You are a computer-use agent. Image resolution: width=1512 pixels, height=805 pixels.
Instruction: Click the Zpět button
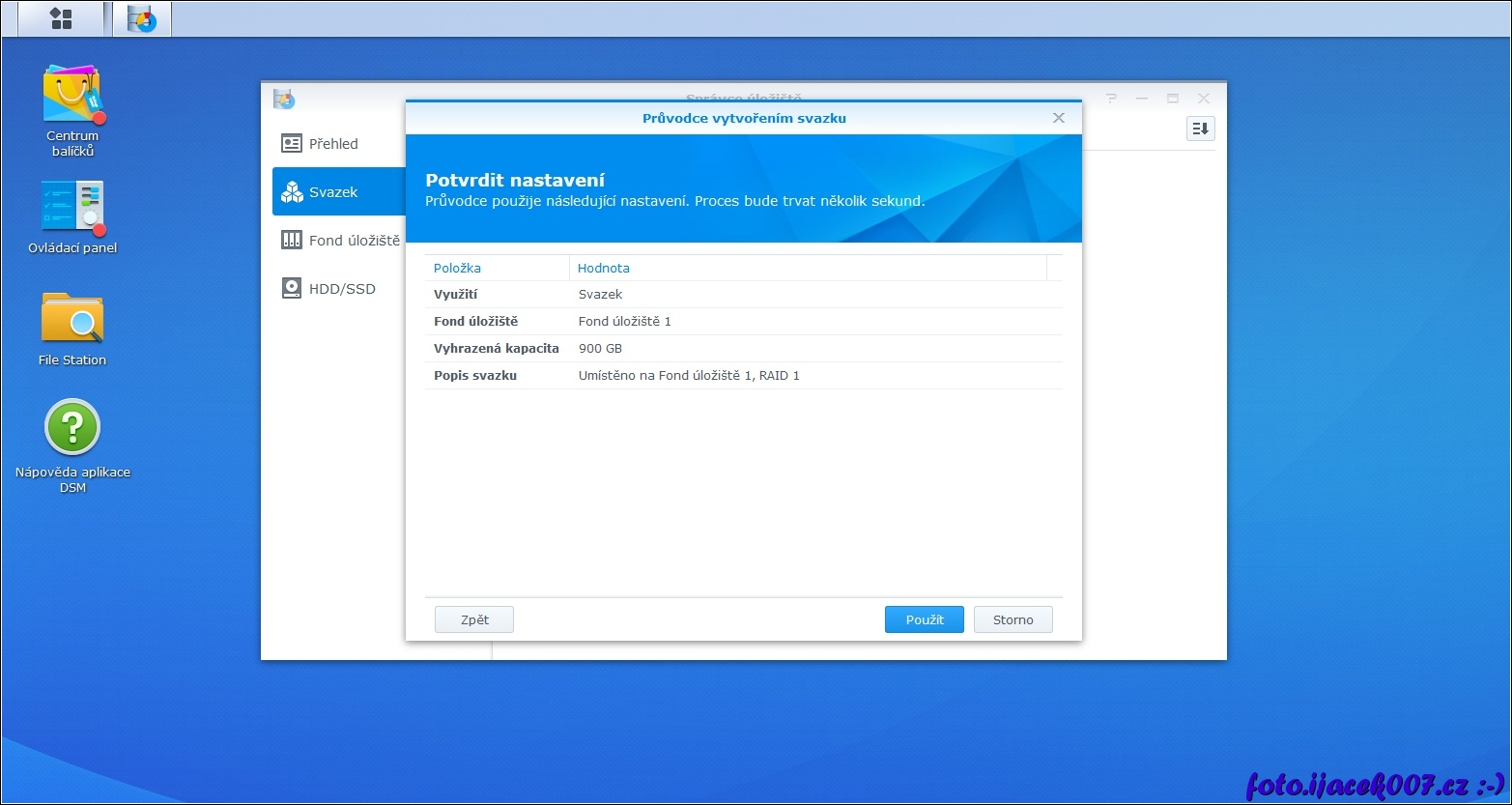point(474,619)
